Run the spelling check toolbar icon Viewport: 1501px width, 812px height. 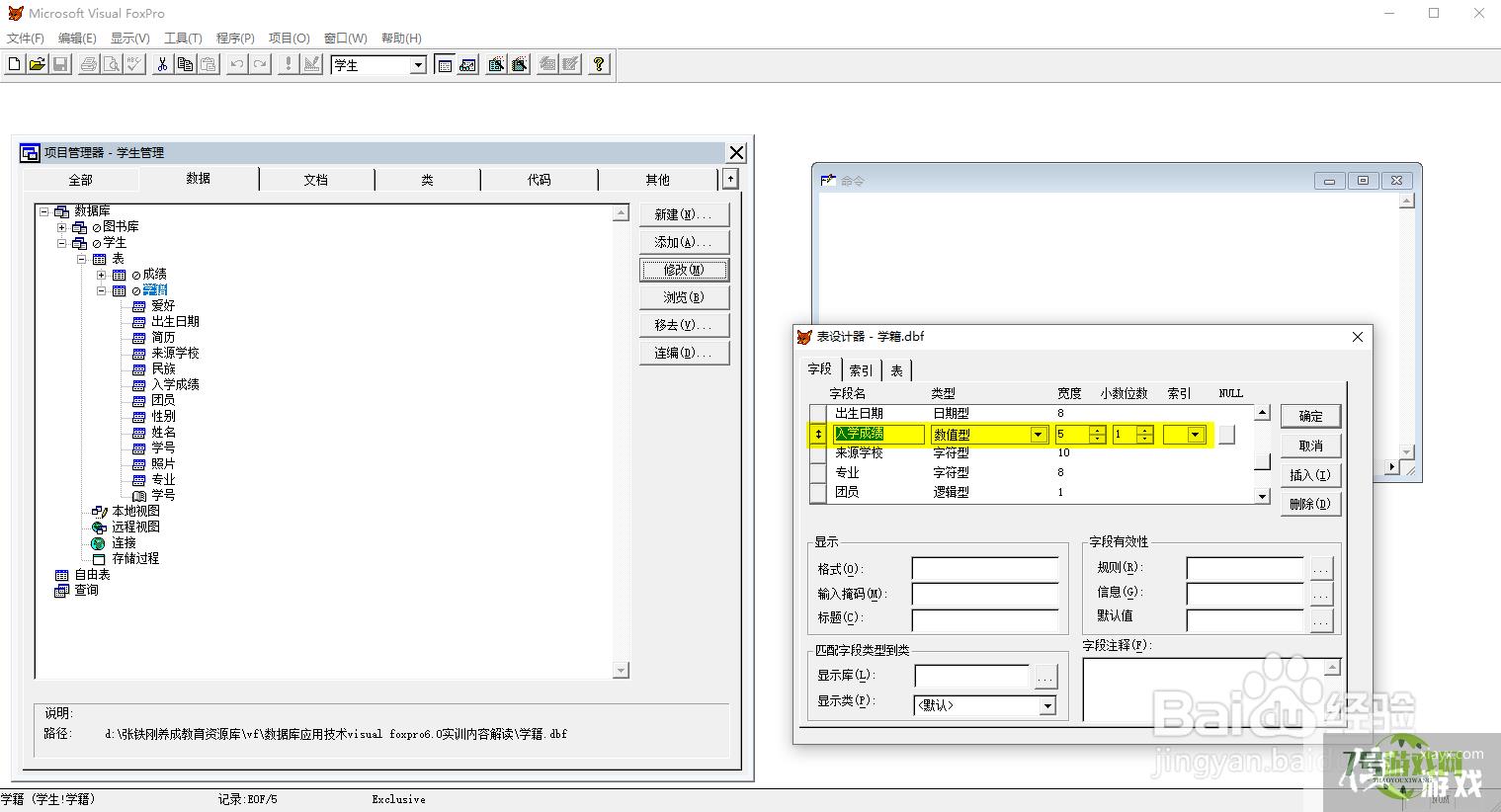(x=134, y=64)
